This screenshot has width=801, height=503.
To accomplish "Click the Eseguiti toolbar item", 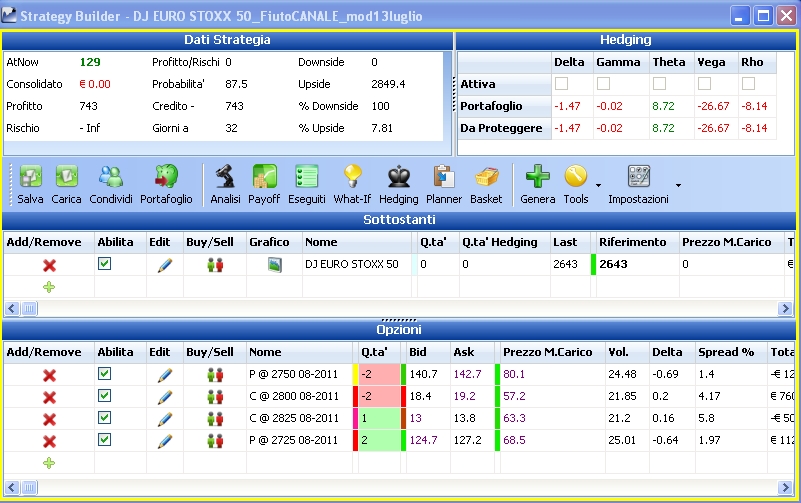I will [307, 184].
